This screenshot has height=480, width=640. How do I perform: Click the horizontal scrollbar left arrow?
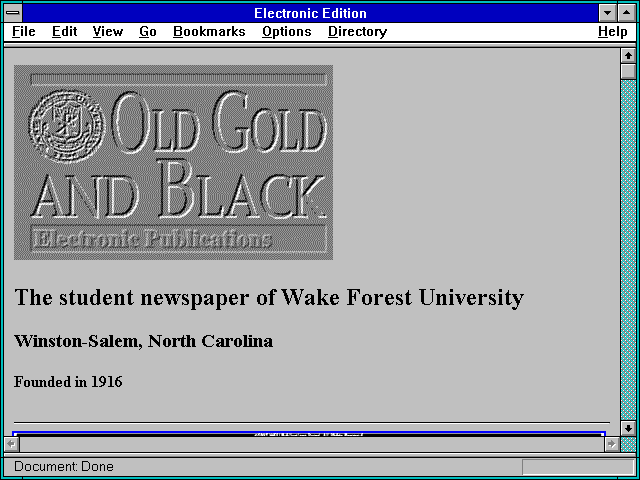(11, 444)
